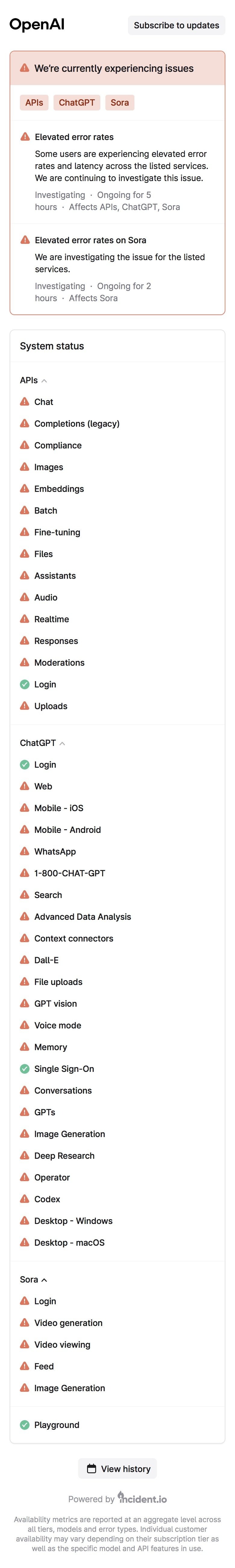Viewport: 235px width, 1568px height.
Task: Collapse the ChatGPT section chevron
Action: tap(62, 743)
